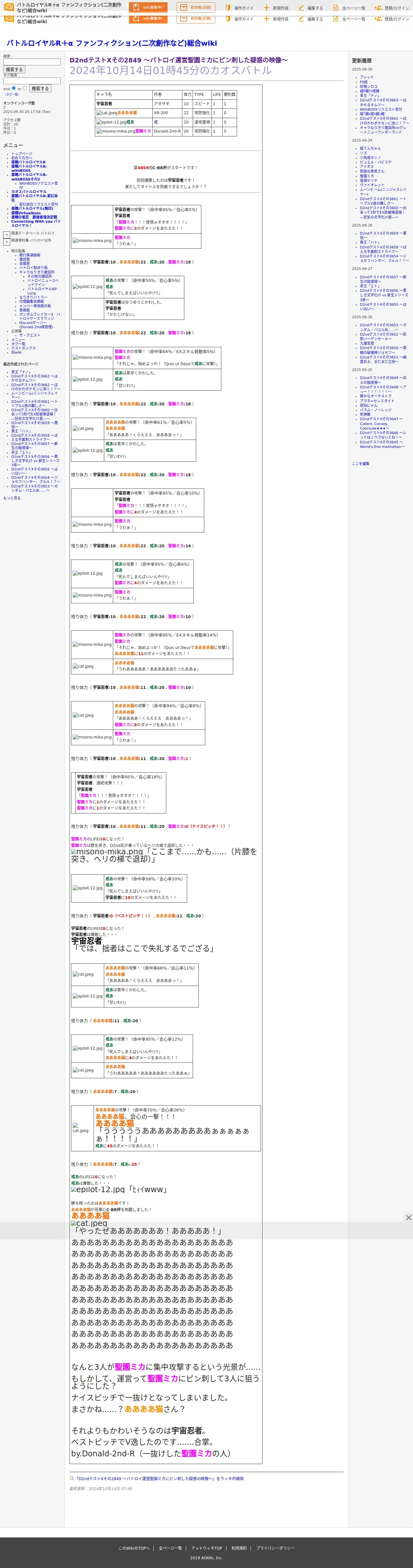This screenshot has height=1568, width=413.
Task: Close the overlay banner with the X icon
Action: coord(408,1217)
